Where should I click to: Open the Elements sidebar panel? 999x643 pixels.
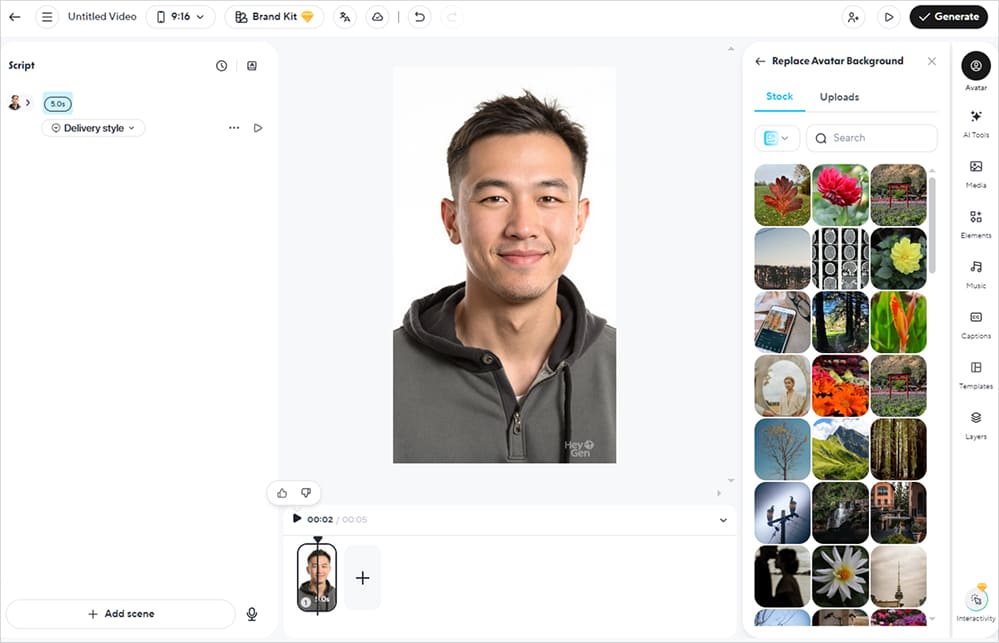975,221
